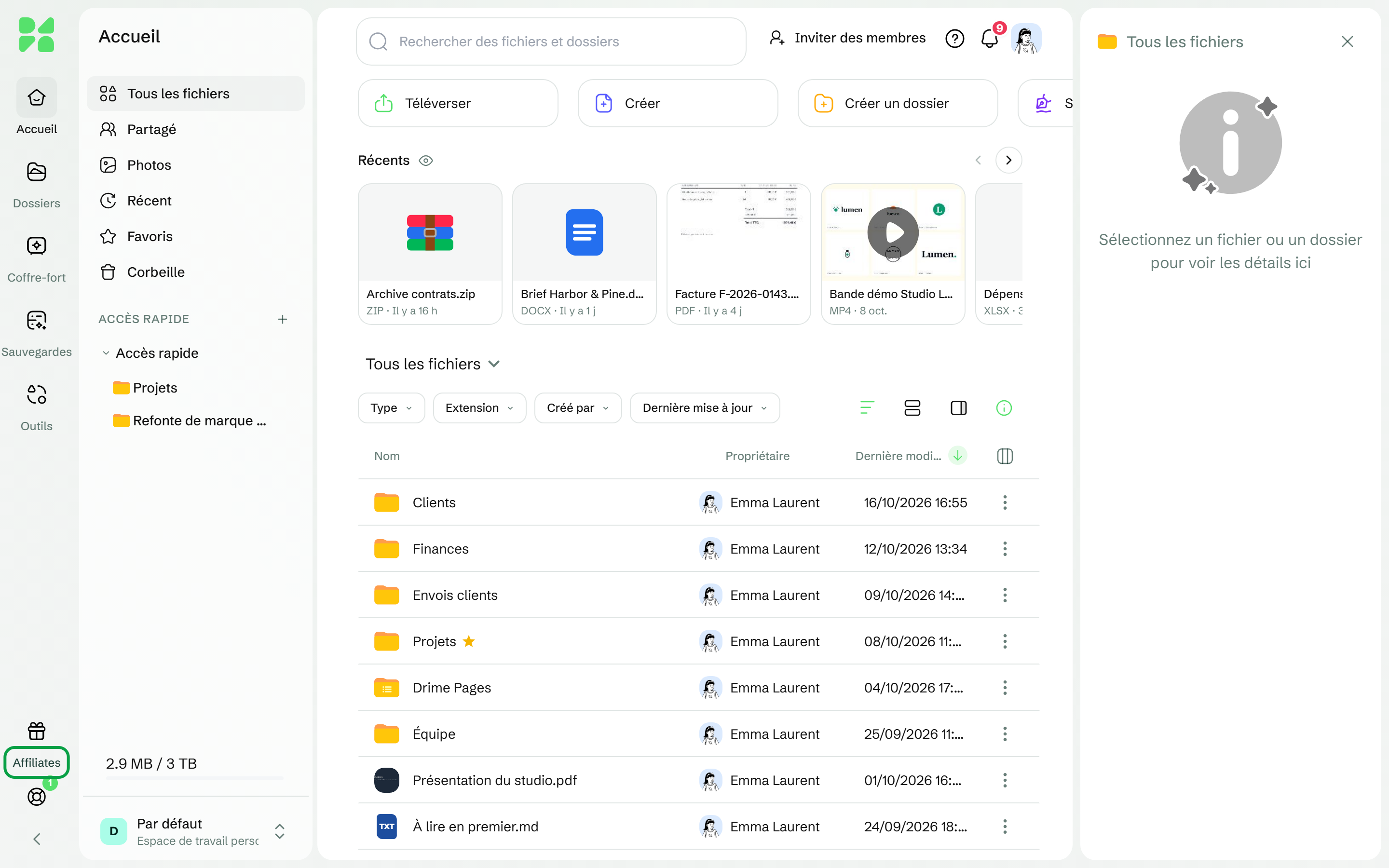The image size is (1389, 868).
Task: Show next recent files with right arrow
Action: click(1008, 160)
